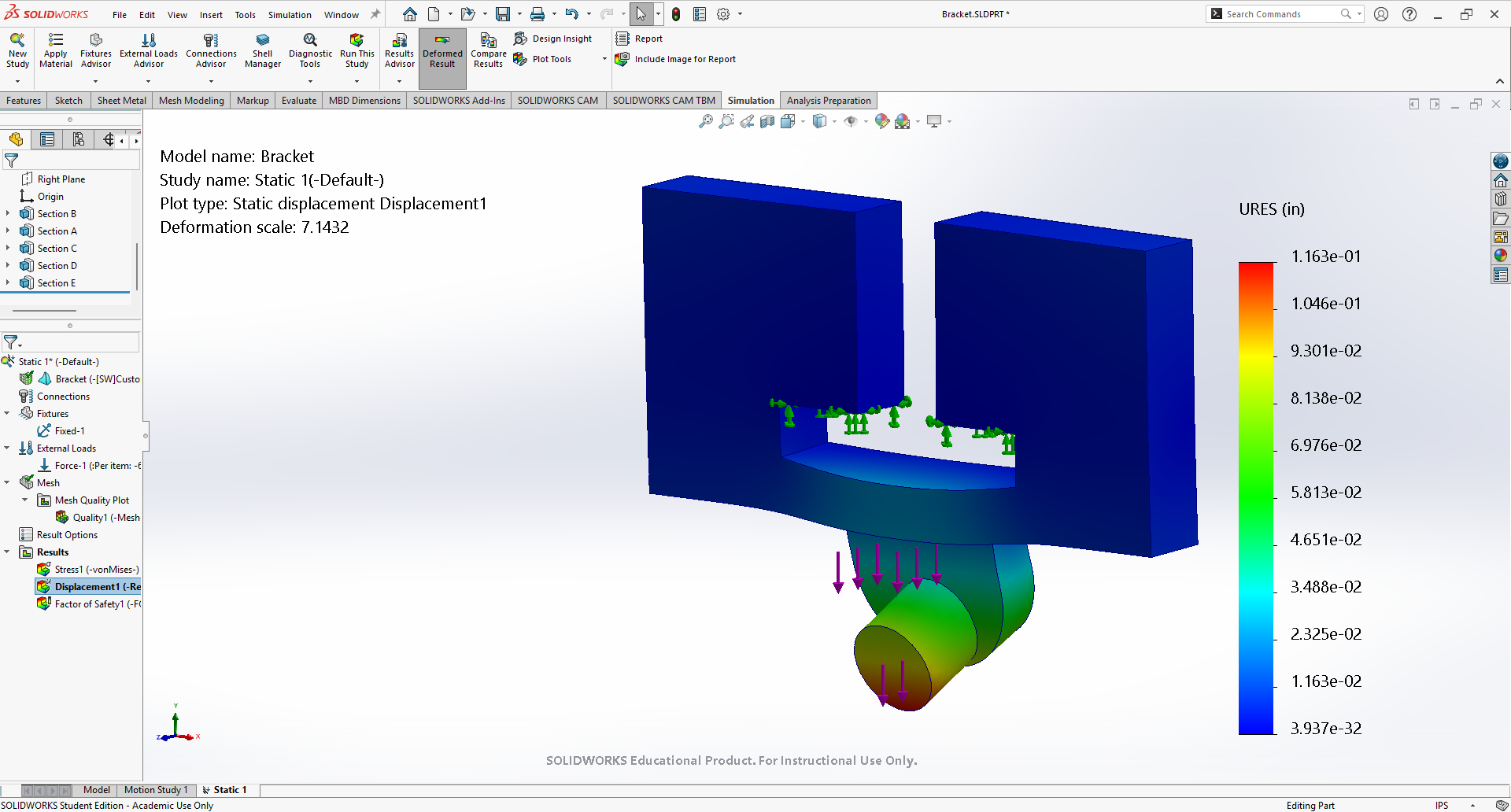This screenshot has width=1511, height=812.
Task: Click the Undo icon
Action: point(572,14)
